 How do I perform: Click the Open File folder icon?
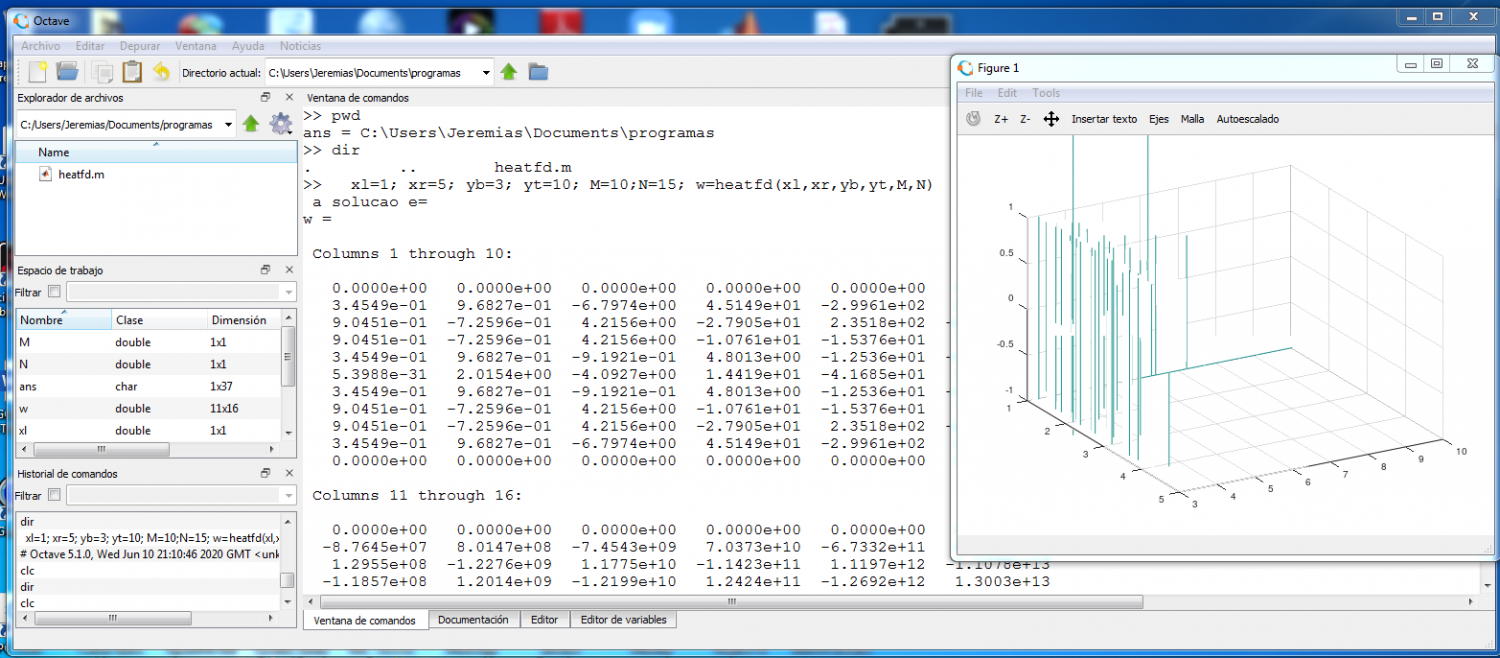(x=67, y=72)
